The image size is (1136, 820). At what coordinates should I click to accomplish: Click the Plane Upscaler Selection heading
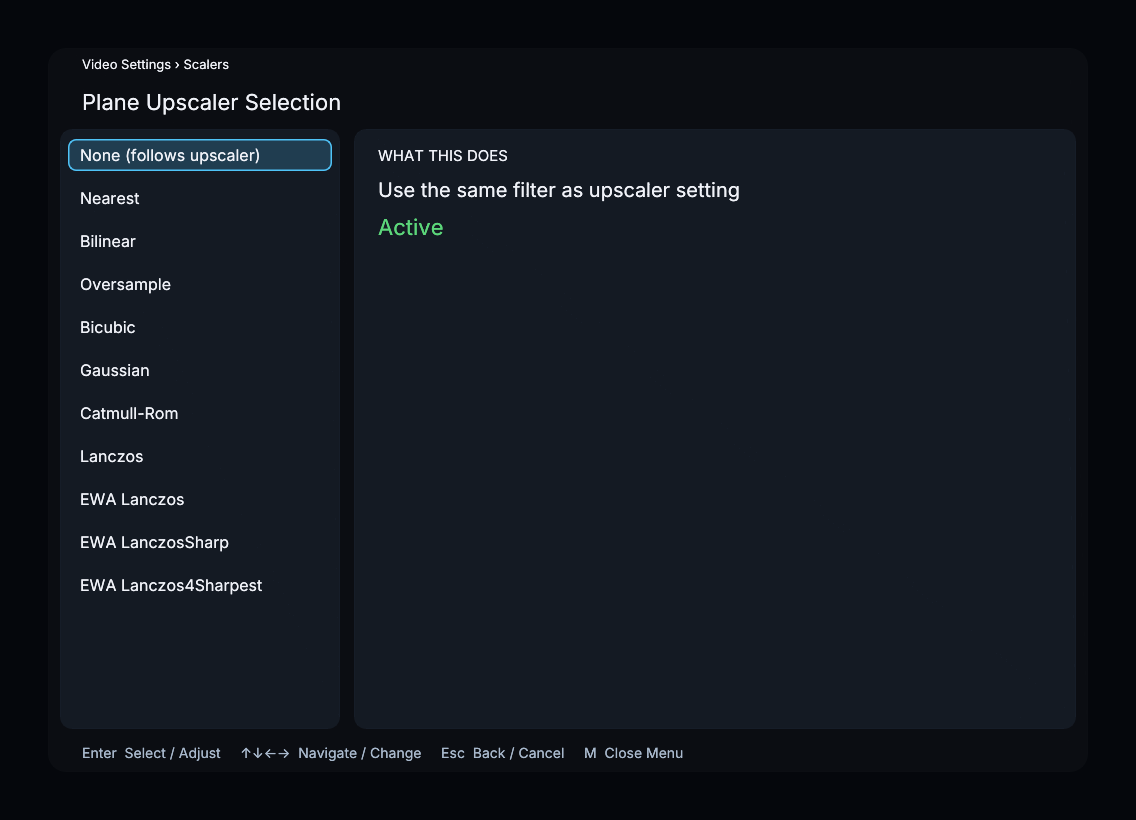(x=211, y=102)
